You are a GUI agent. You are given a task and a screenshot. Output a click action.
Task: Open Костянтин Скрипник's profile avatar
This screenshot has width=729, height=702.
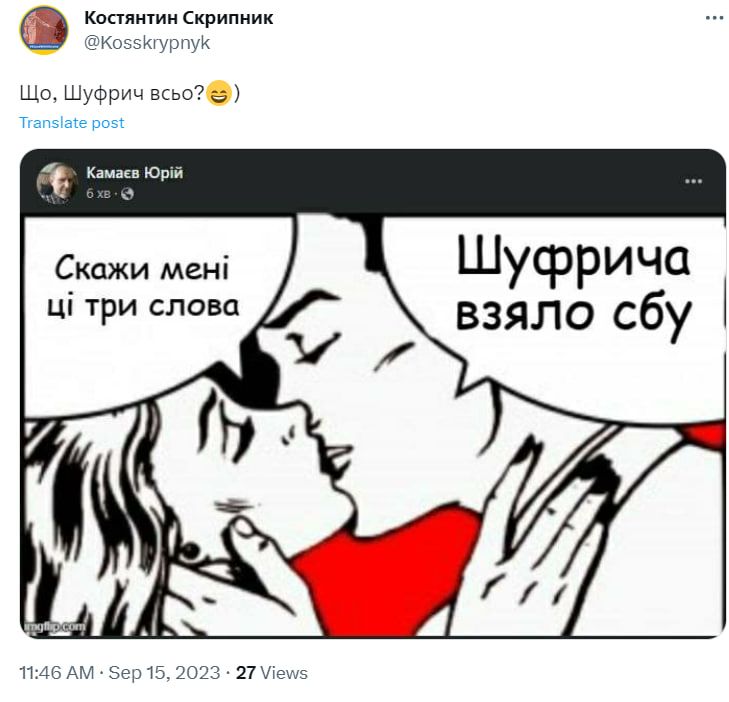point(44,30)
